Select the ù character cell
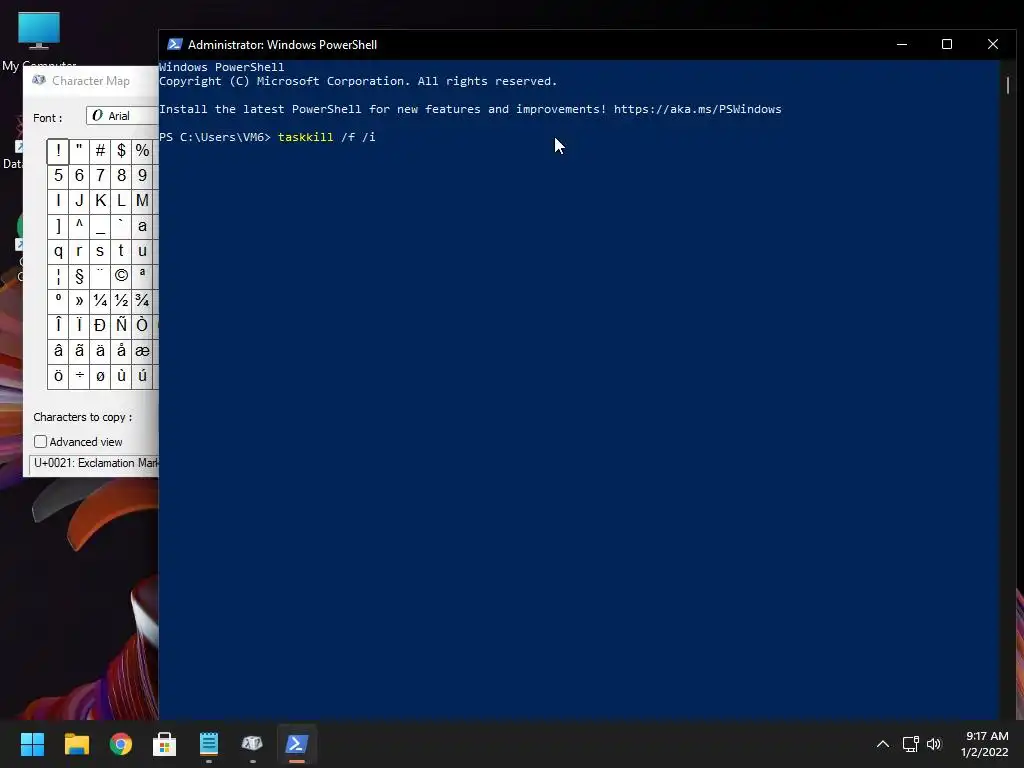Screen dimensions: 1024x768 121,376
